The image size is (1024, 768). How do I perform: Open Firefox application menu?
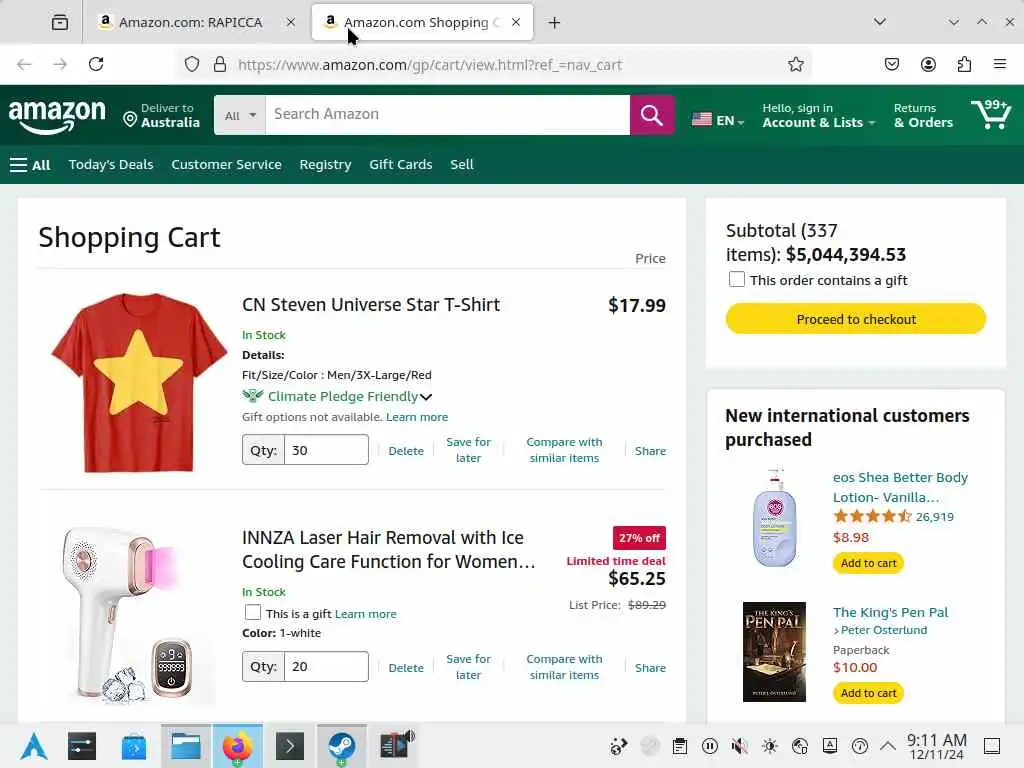(1000, 64)
